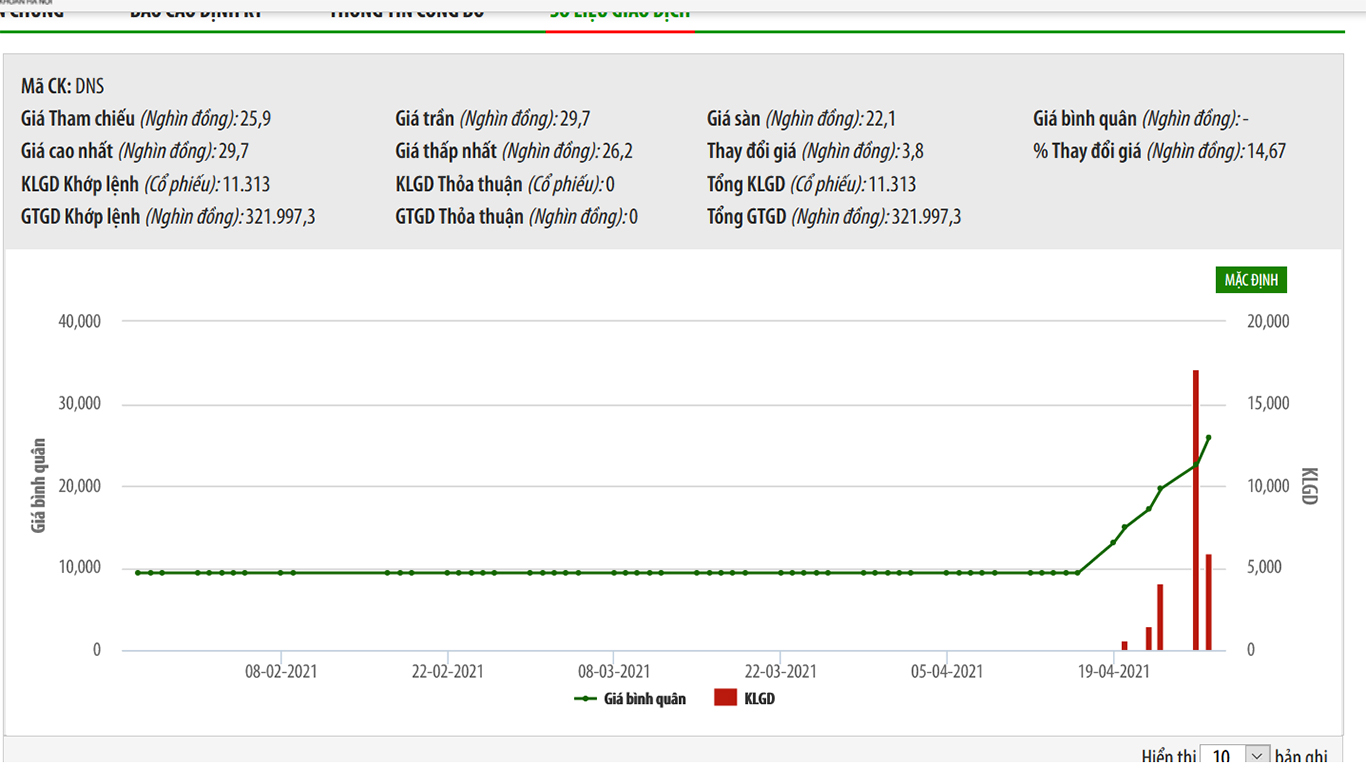Select the highest green price point on the line
The image size is (1366, 768).
[x=1208, y=437]
